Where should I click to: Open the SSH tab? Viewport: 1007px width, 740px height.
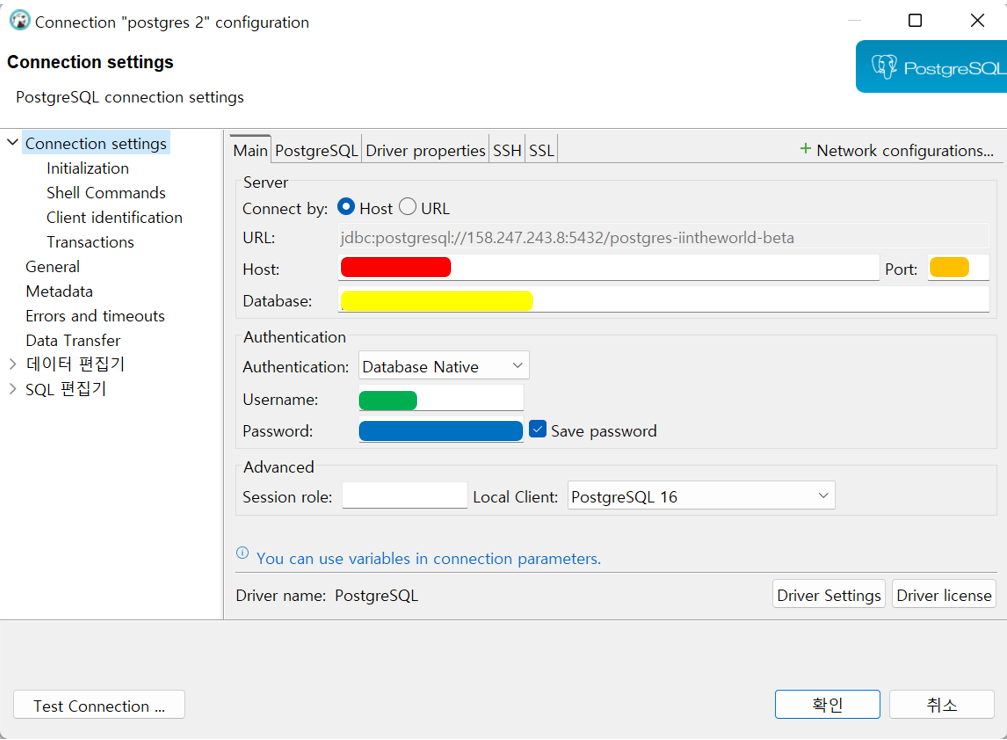(507, 150)
